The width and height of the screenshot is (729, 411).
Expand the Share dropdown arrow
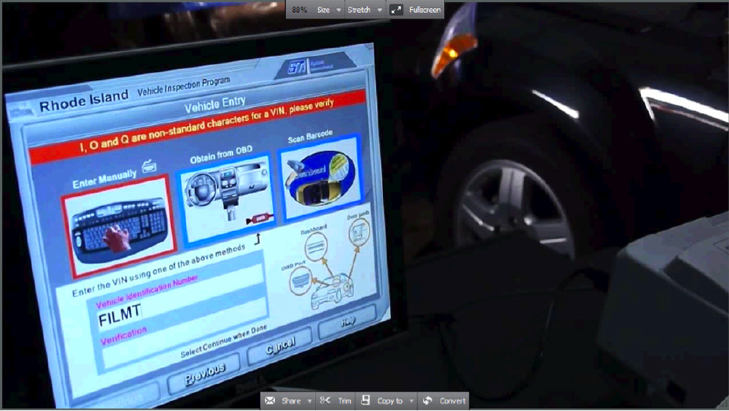[310, 401]
